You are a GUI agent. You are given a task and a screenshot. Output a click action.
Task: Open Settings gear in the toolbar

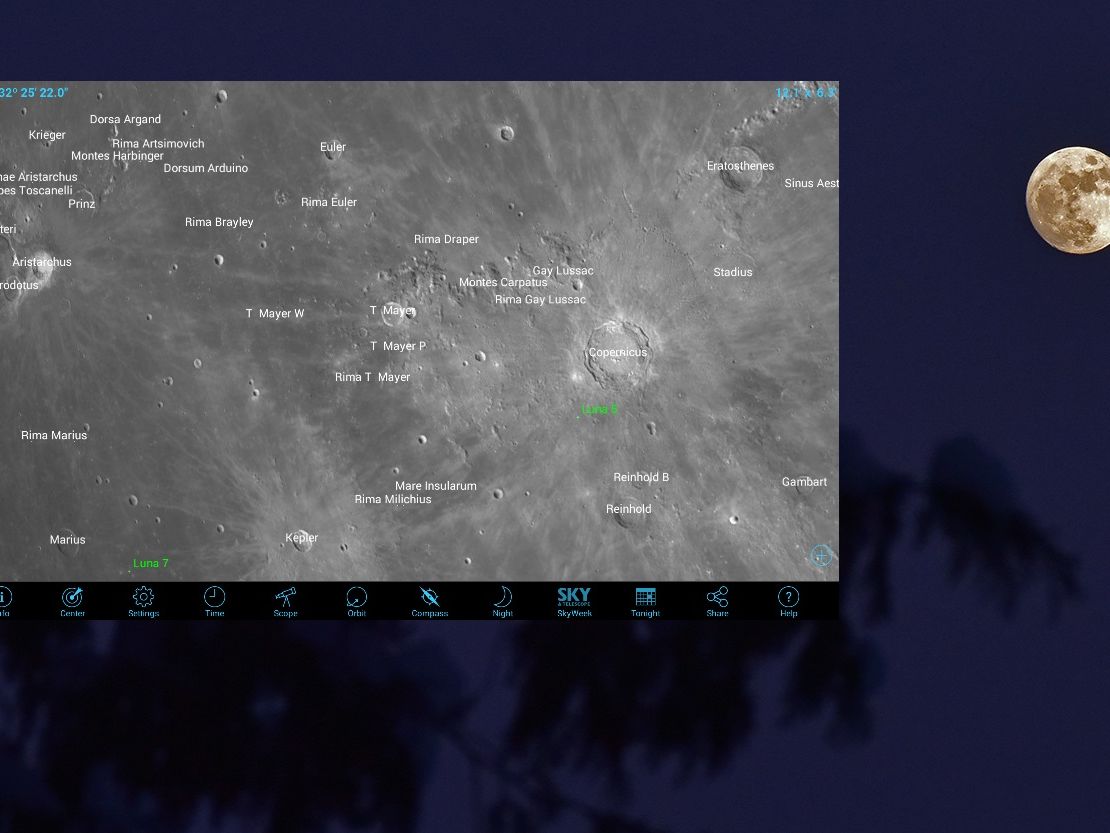tap(144, 602)
